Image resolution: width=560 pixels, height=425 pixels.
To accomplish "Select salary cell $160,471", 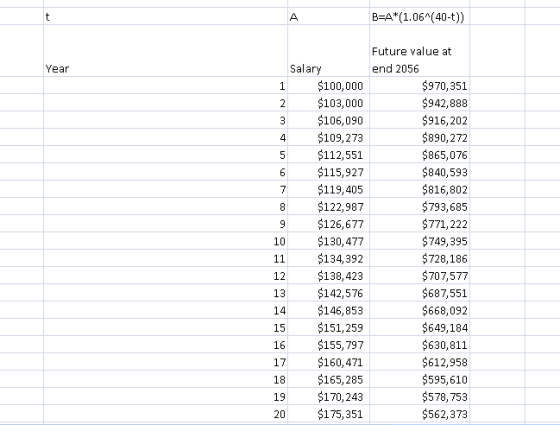I will pyautogui.click(x=328, y=362).
